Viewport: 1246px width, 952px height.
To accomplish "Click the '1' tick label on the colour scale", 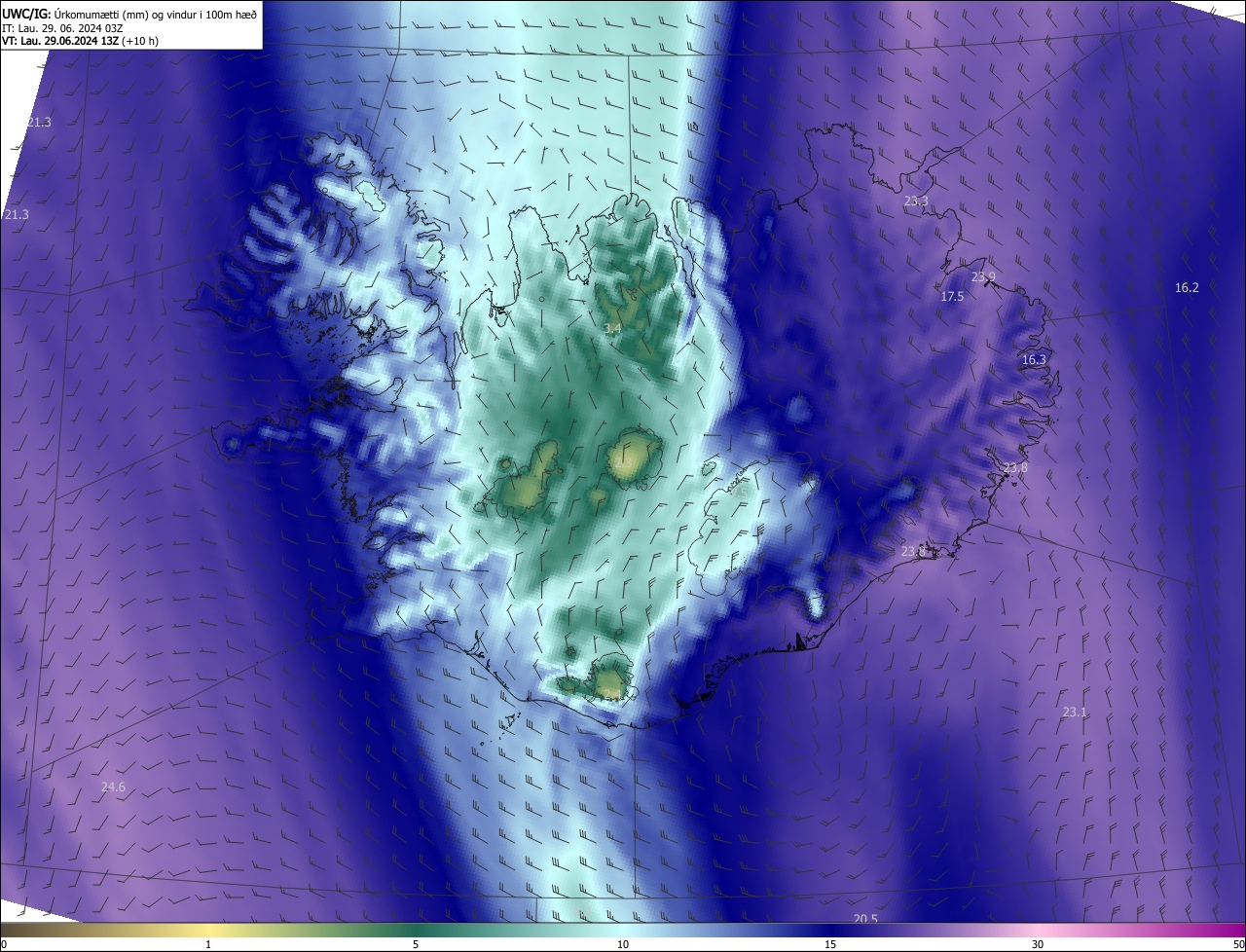I will click(x=208, y=944).
